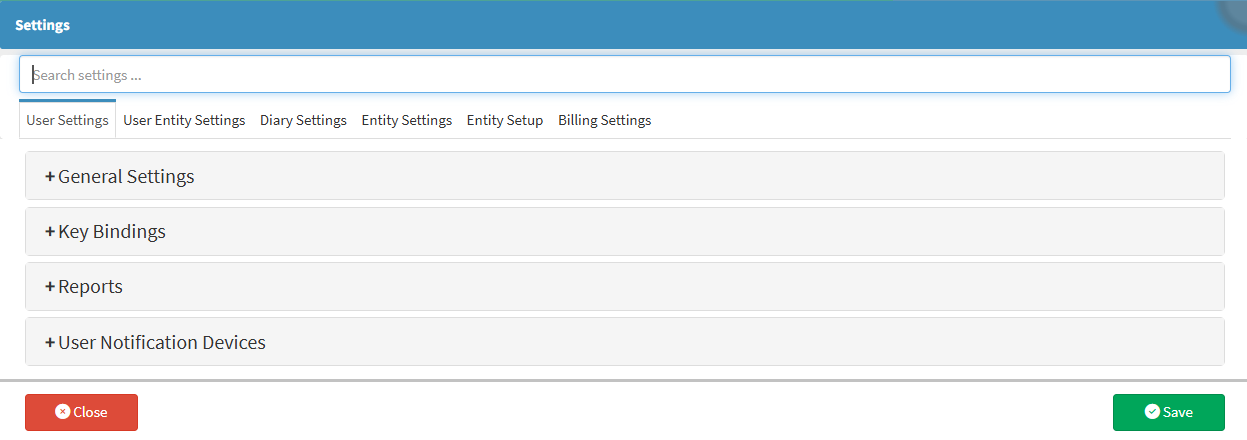Click the checkmark icon on Save button
1247x440 pixels.
point(1151,412)
